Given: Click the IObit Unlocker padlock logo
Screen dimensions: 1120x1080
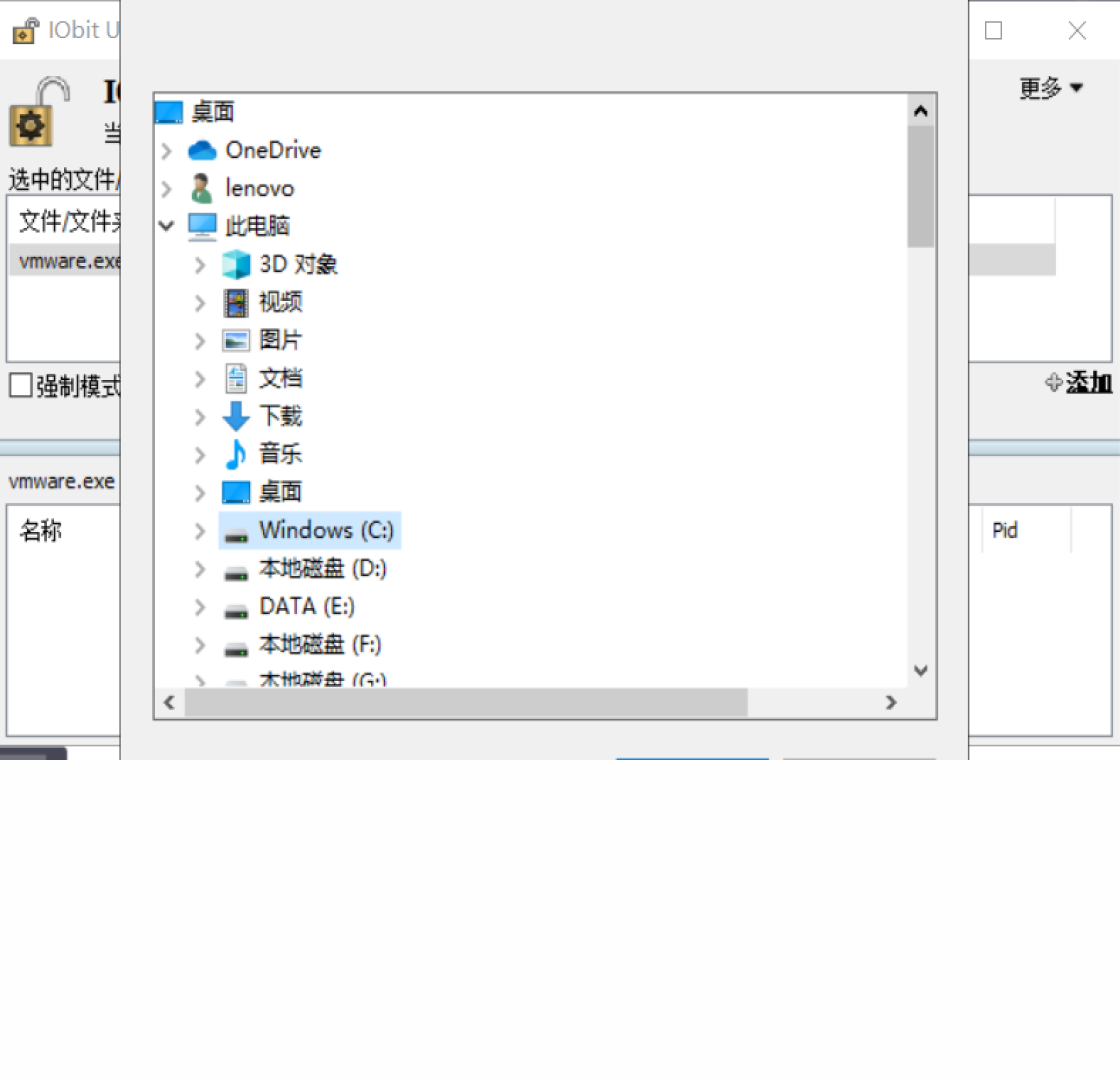Looking at the screenshot, I should click(39, 111).
